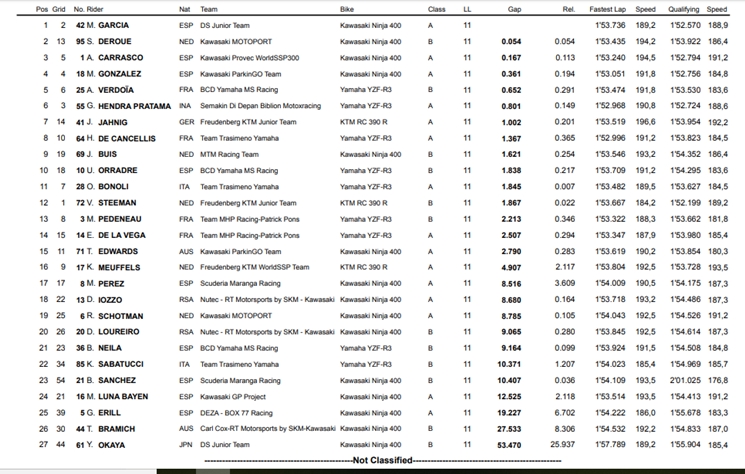Select rider name E. DE LA VEGA
This screenshot has width=745, height=474.
pos(116,235)
